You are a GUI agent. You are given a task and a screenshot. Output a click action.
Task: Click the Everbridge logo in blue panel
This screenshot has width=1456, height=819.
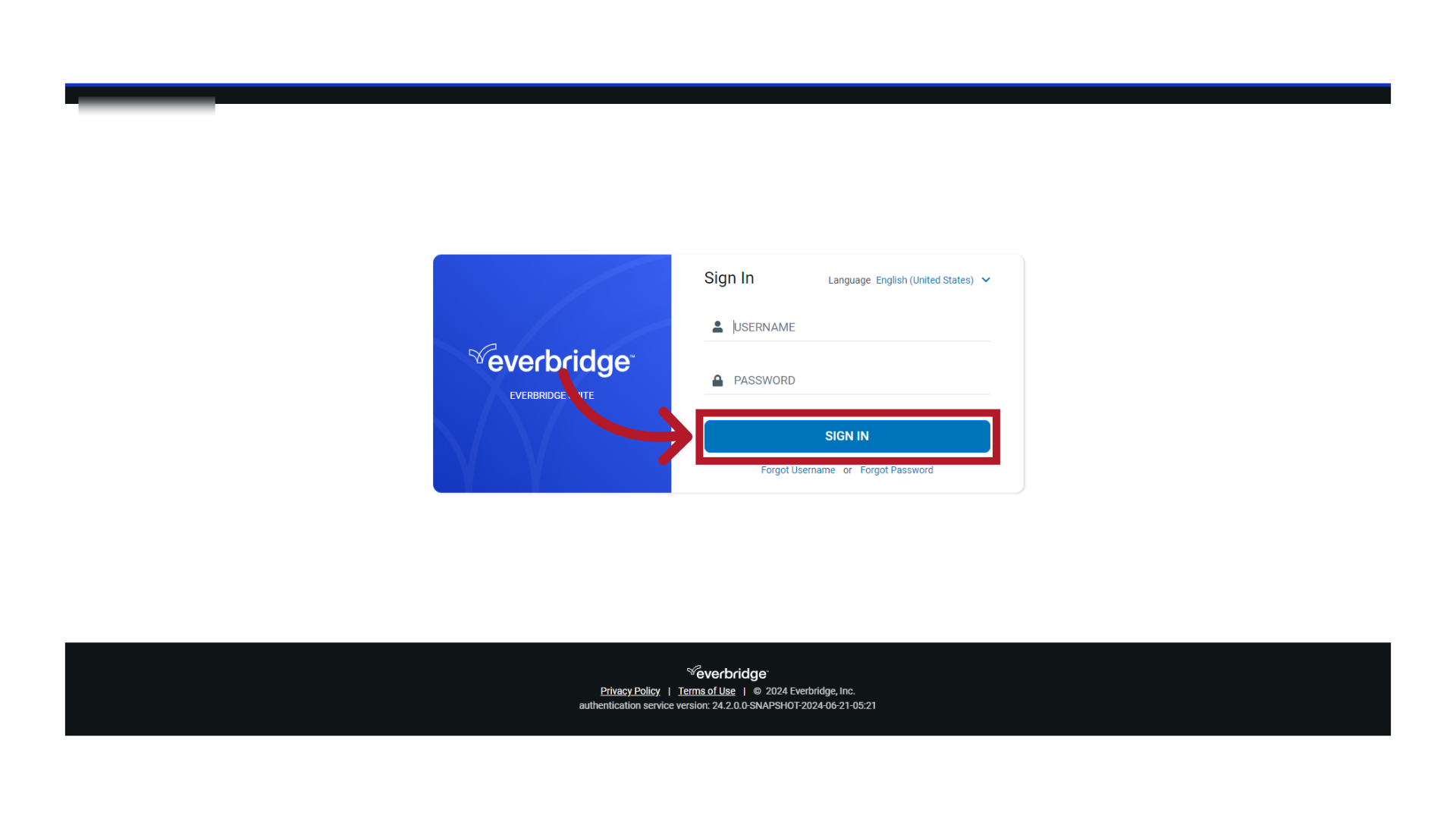click(552, 360)
